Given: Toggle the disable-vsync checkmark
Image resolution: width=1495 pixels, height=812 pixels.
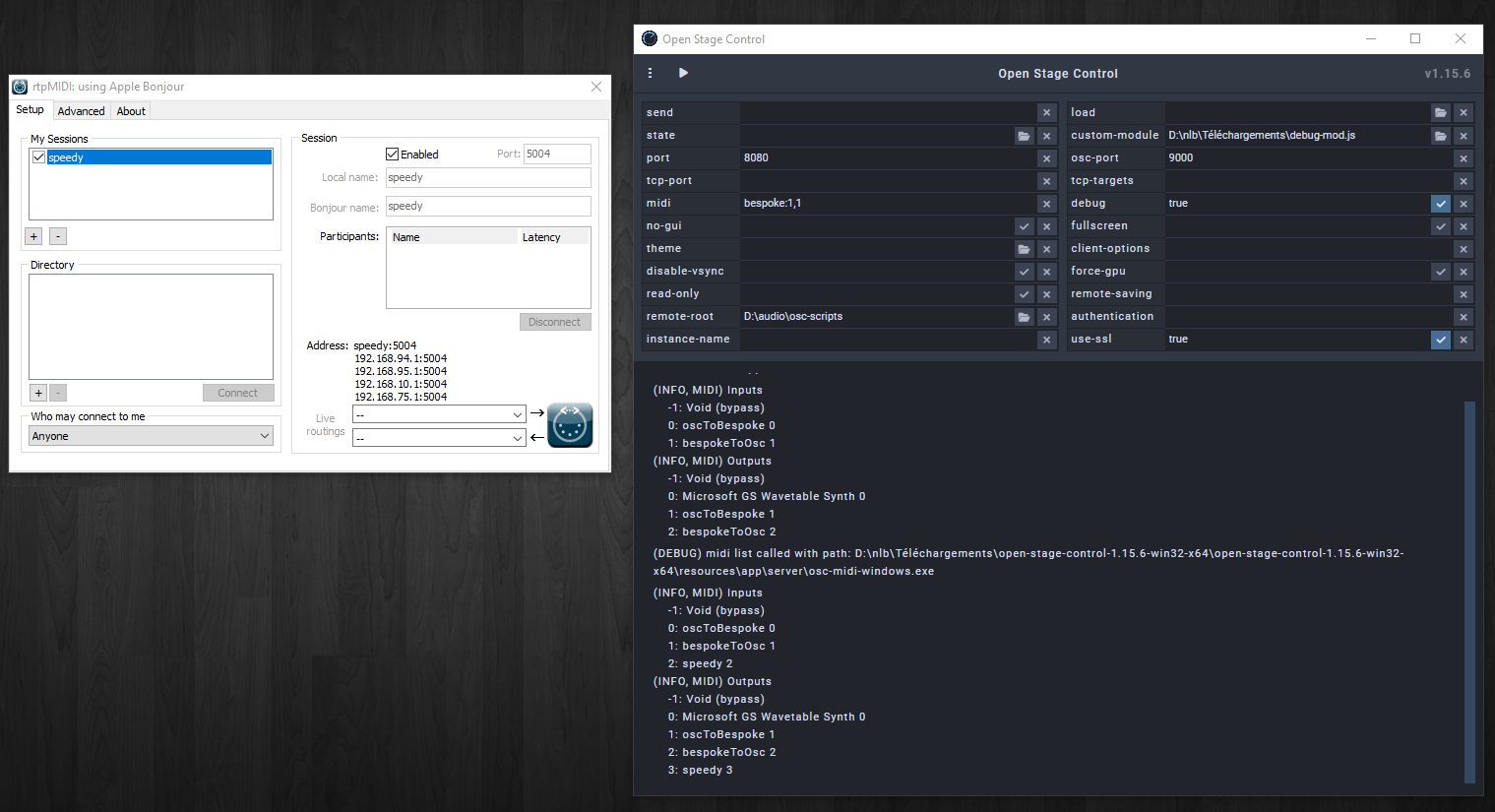Looking at the screenshot, I should coord(1025,272).
